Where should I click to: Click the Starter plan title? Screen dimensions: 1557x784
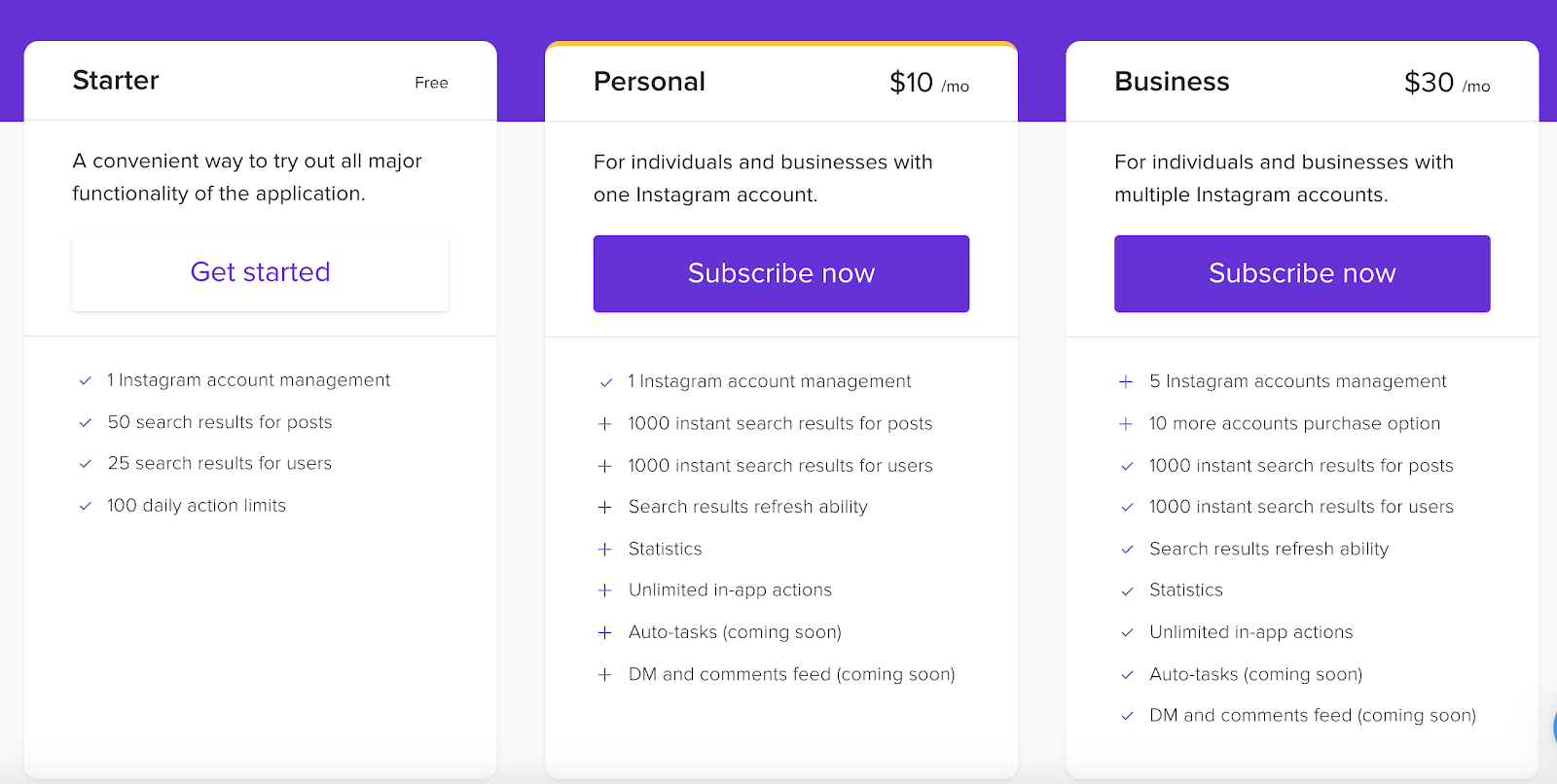pyautogui.click(x=116, y=81)
